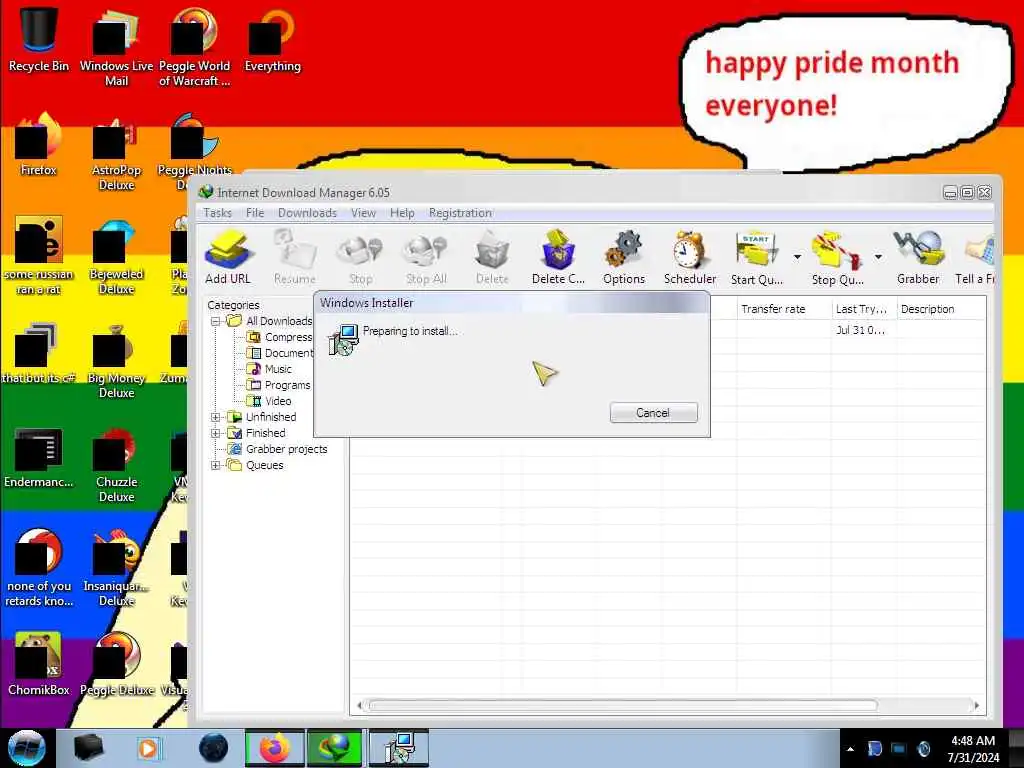Select Documents category in tree
Image resolution: width=1024 pixels, height=768 pixels.
280,353
